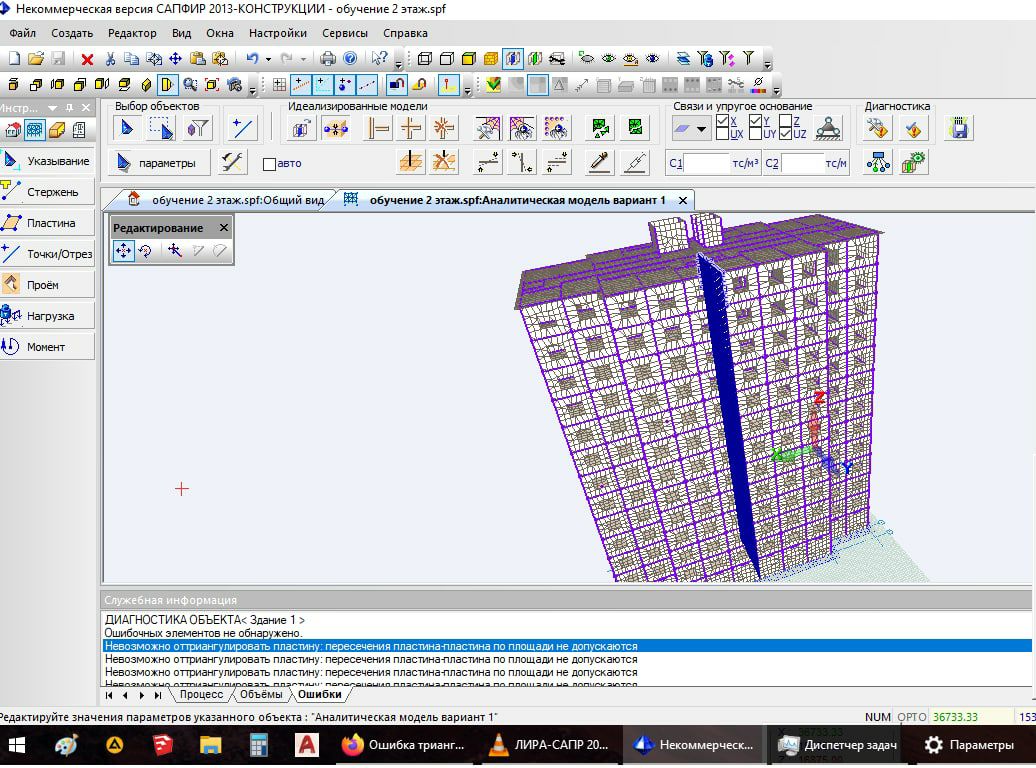This screenshot has width=1036, height=768.
Task: Click the New file icon
Action: (x=14, y=59)
